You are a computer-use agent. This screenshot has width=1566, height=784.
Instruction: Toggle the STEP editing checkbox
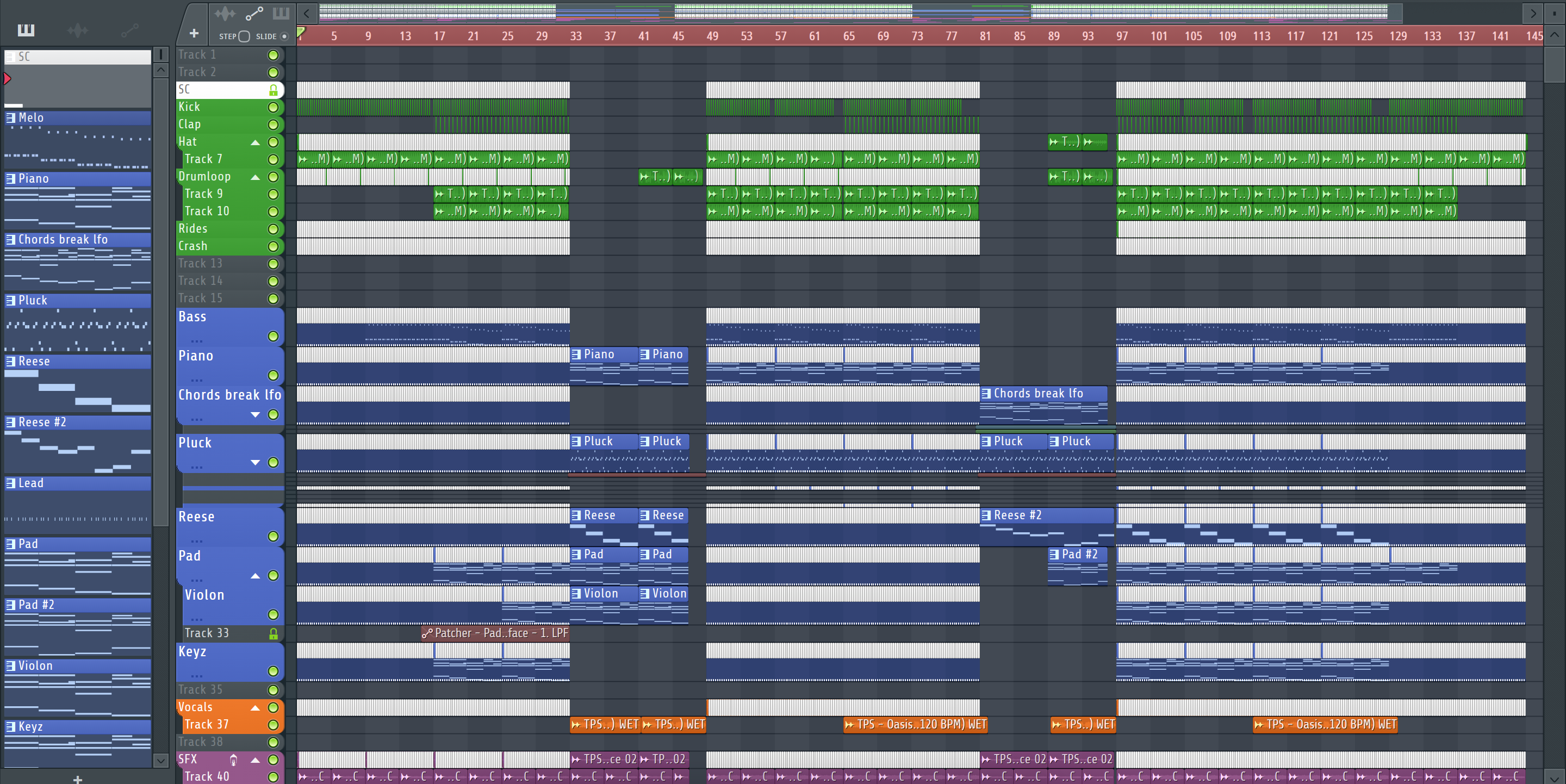click(x=244, y=36)
